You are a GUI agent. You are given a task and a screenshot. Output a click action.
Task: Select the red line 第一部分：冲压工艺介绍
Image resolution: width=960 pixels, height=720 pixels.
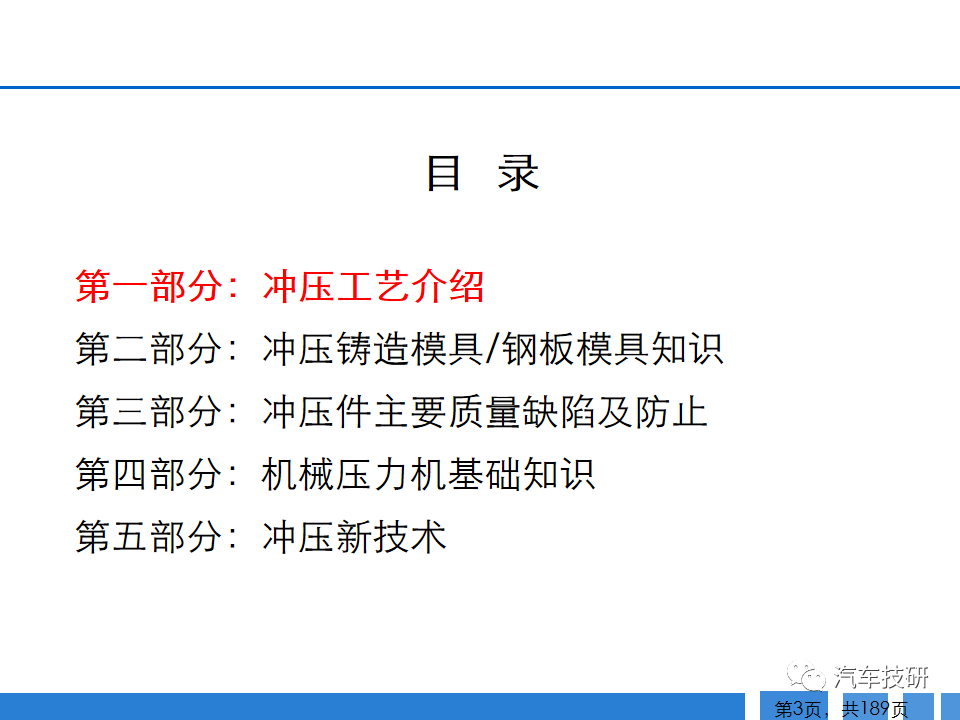pos(280,286)
